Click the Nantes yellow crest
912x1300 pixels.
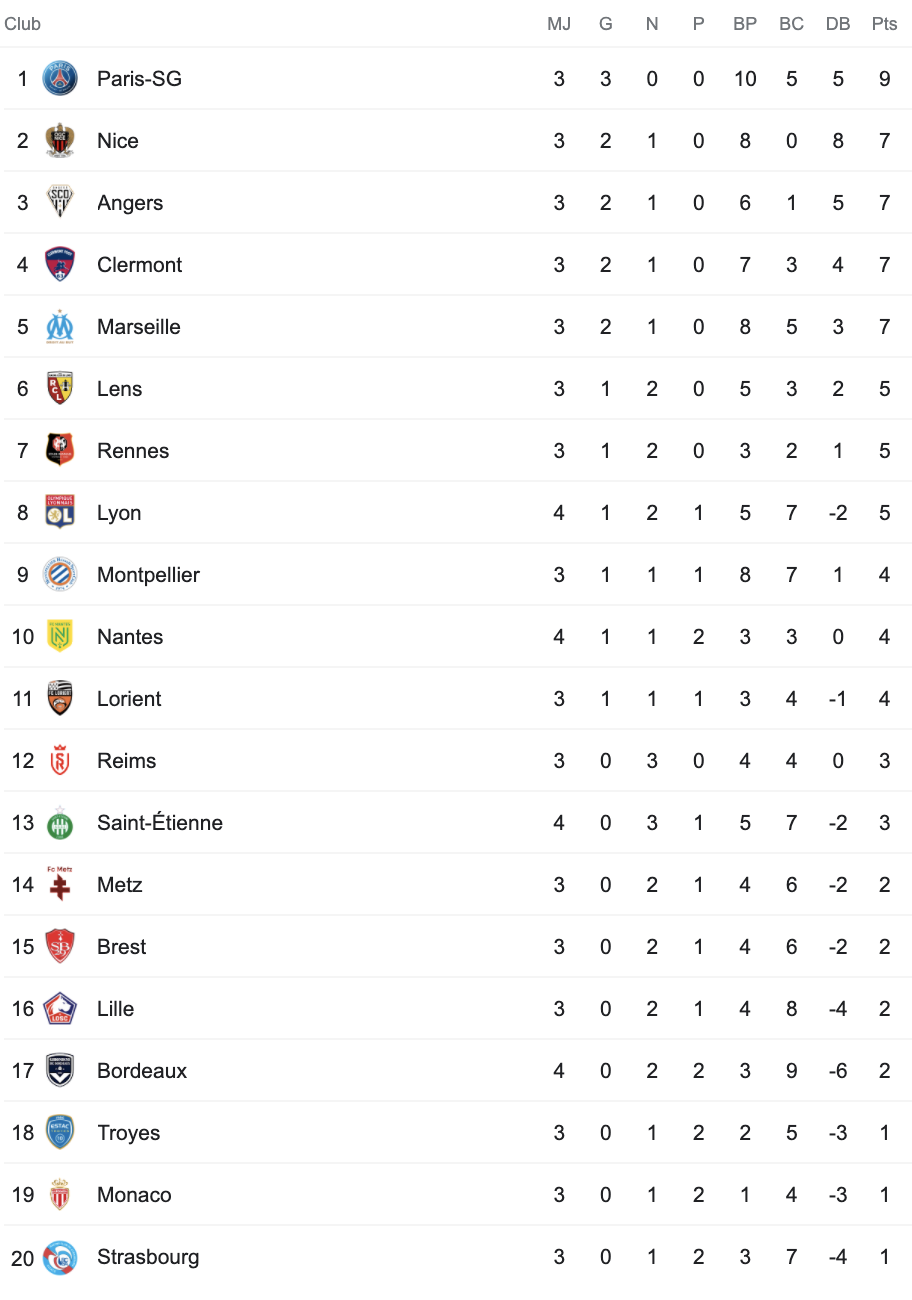(x=60, y=636)
